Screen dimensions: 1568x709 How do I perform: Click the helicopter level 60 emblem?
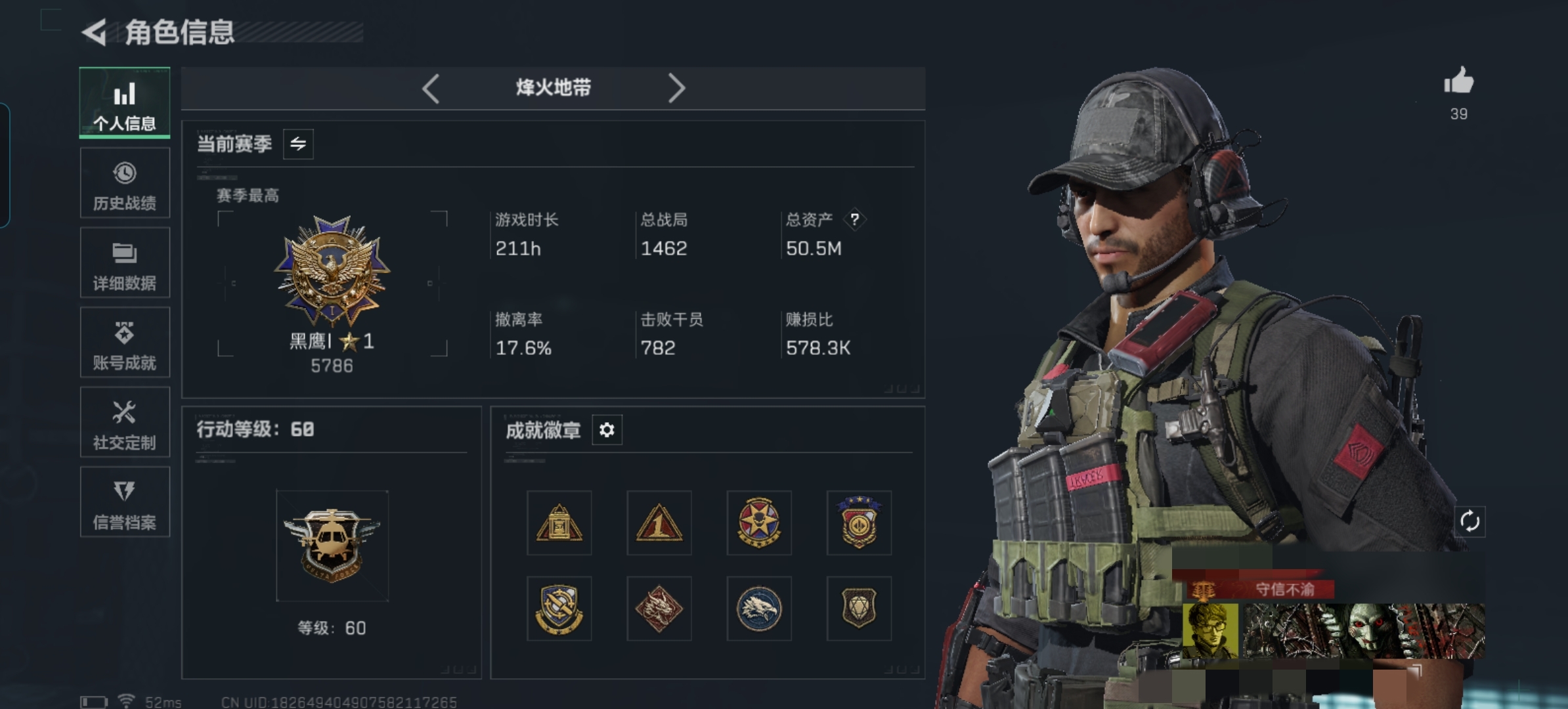pos(332,546)
